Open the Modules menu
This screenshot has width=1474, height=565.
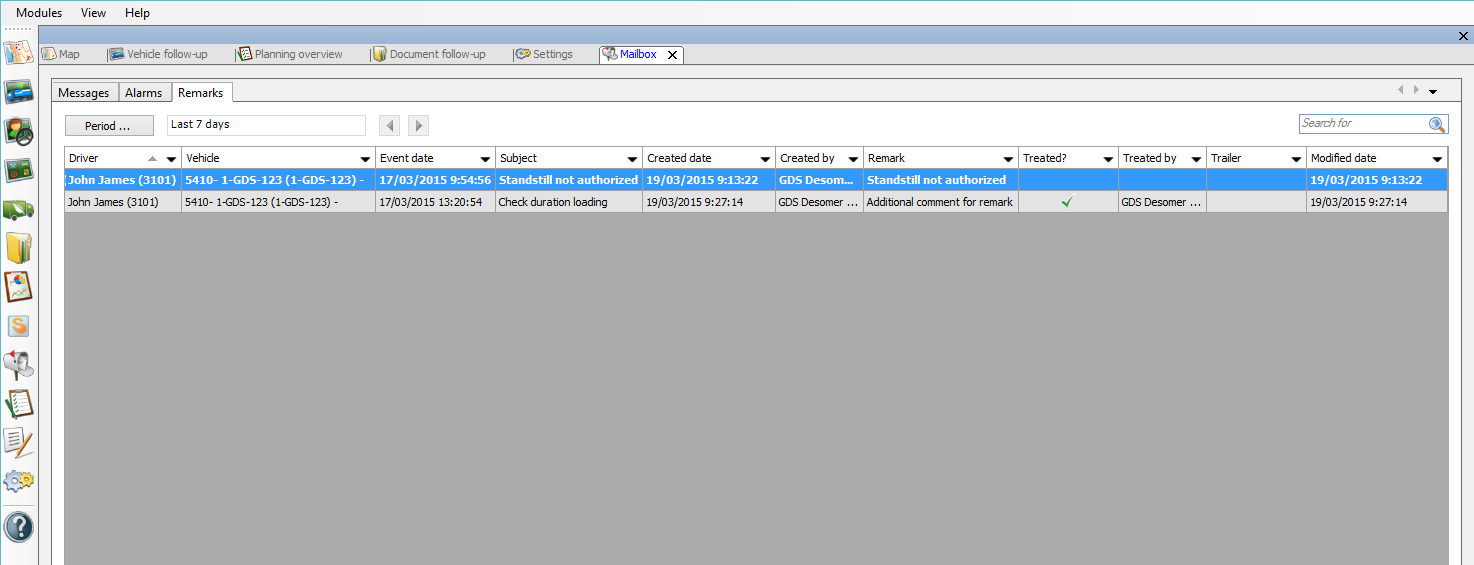click(x=39, y=13)
